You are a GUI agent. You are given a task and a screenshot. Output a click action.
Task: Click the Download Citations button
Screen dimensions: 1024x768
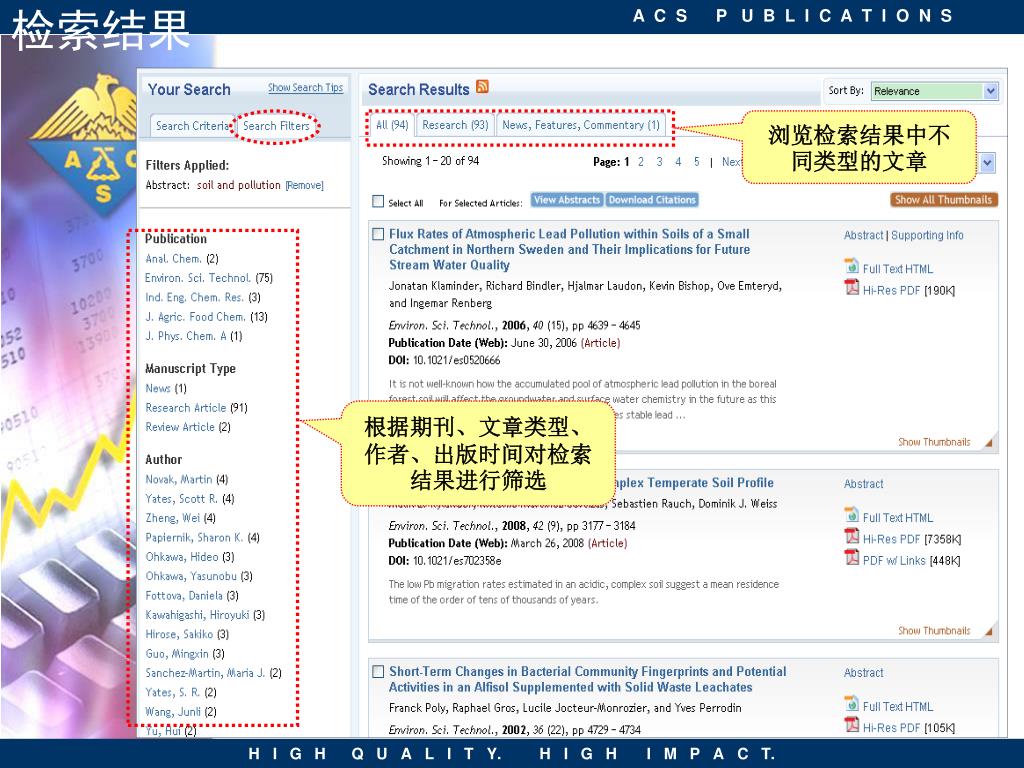click(x=652, y=200)
